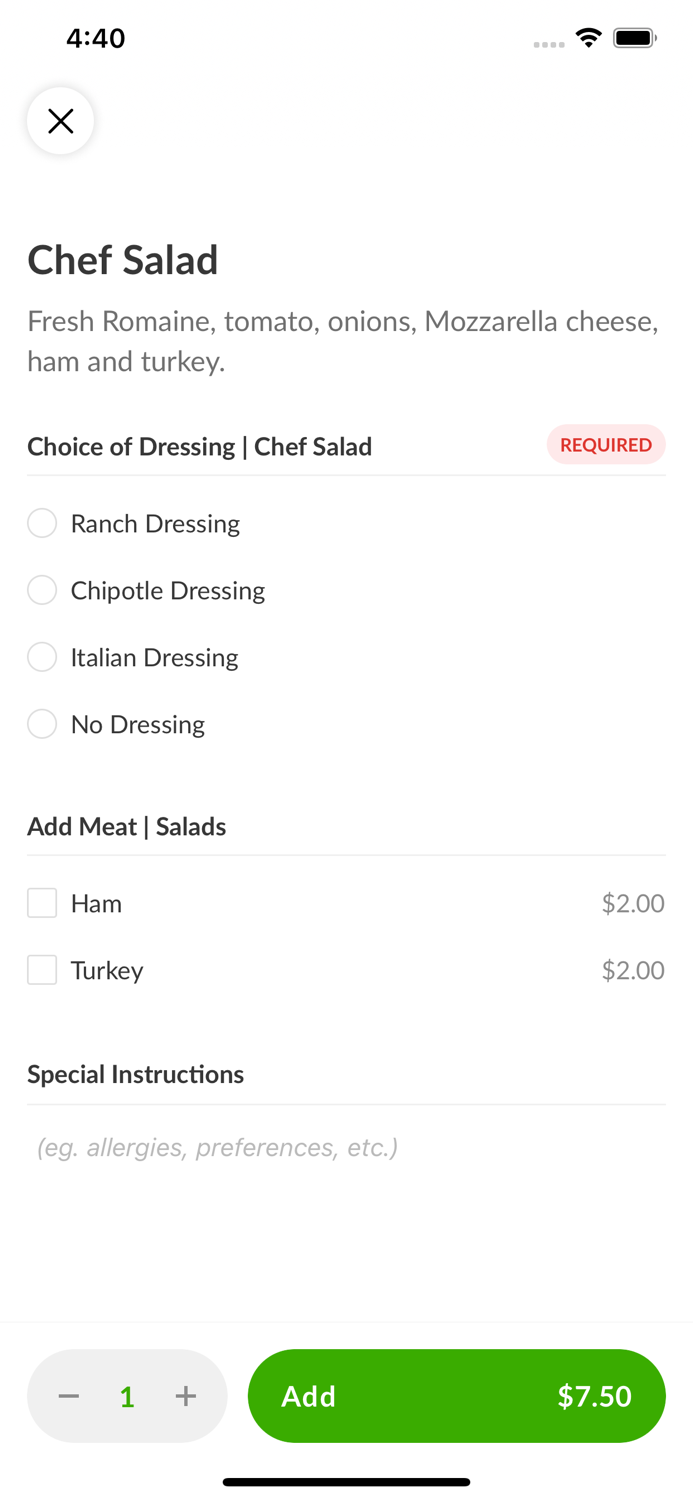The height and width of the screenshot is (1500, 693).
Task: Tap the Choice of Dressing section header
Action: pos(199,446)
